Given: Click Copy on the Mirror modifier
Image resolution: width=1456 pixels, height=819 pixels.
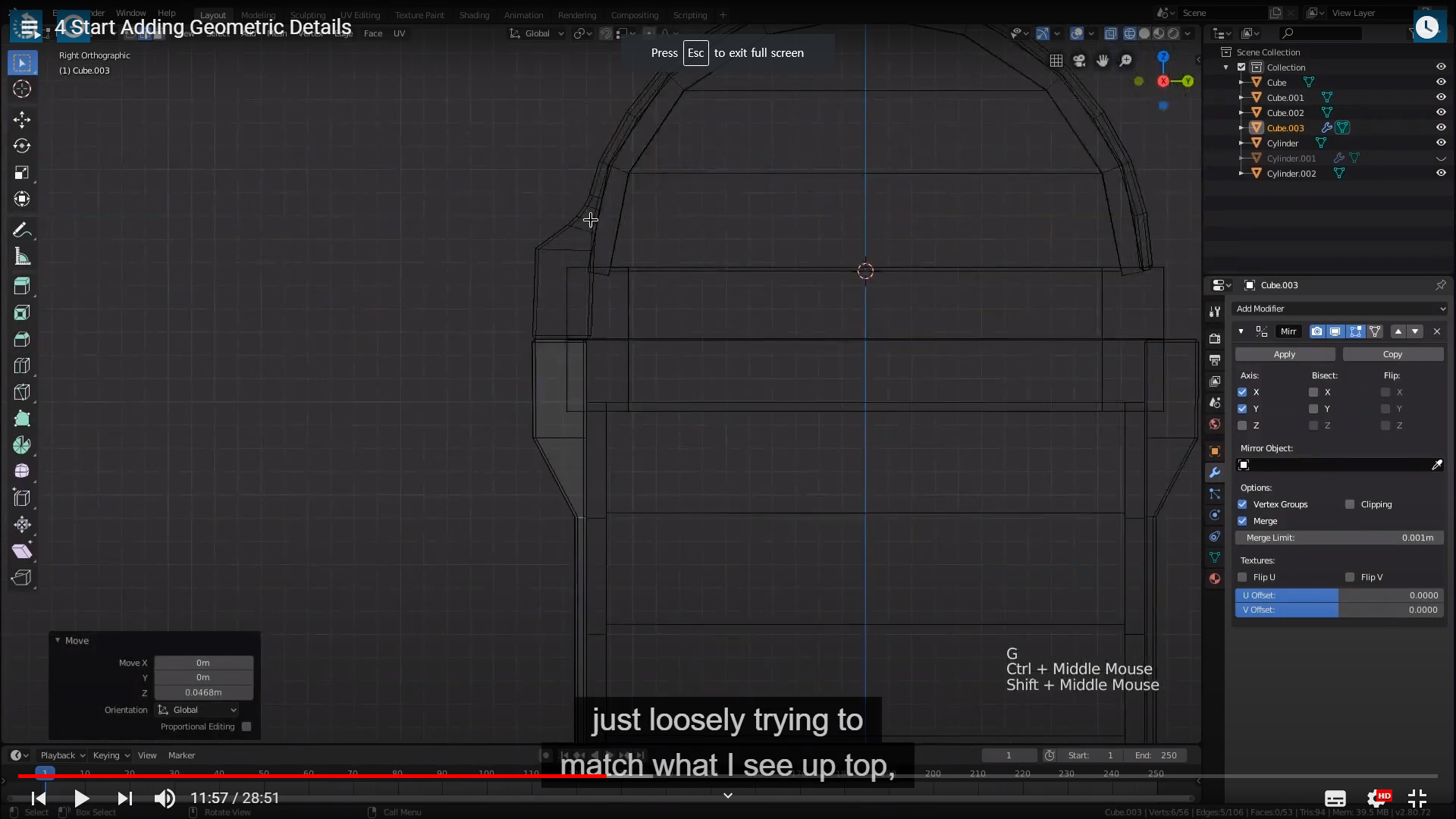Looking at the screenshot, I should click(1392, 354).
